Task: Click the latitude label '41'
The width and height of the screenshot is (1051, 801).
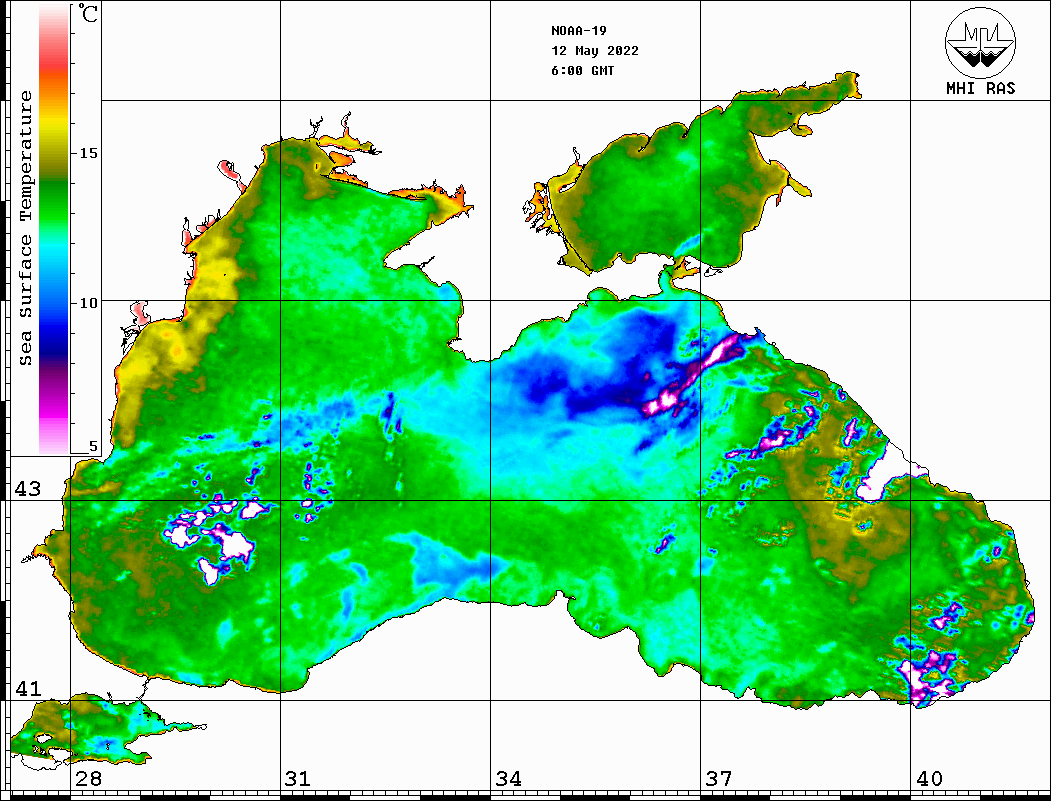Action: (28, 688)
